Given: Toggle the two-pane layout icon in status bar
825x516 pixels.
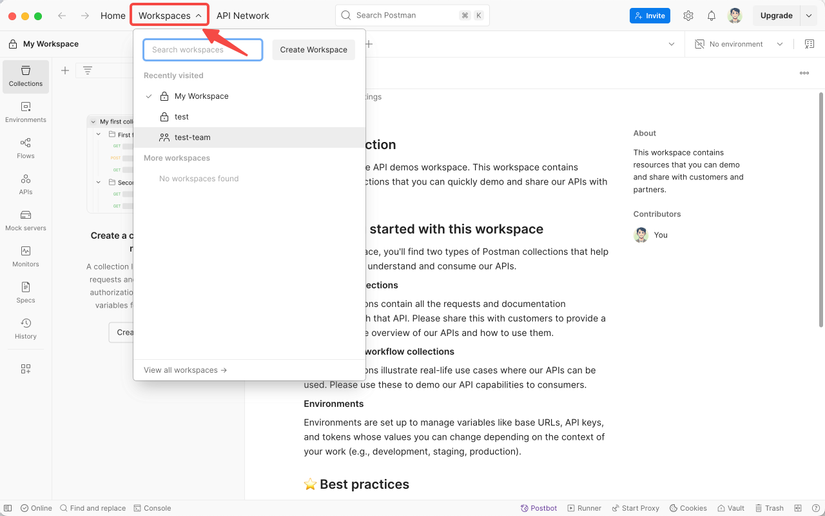Looking at the screenshot, I should (x=798, y=508).
